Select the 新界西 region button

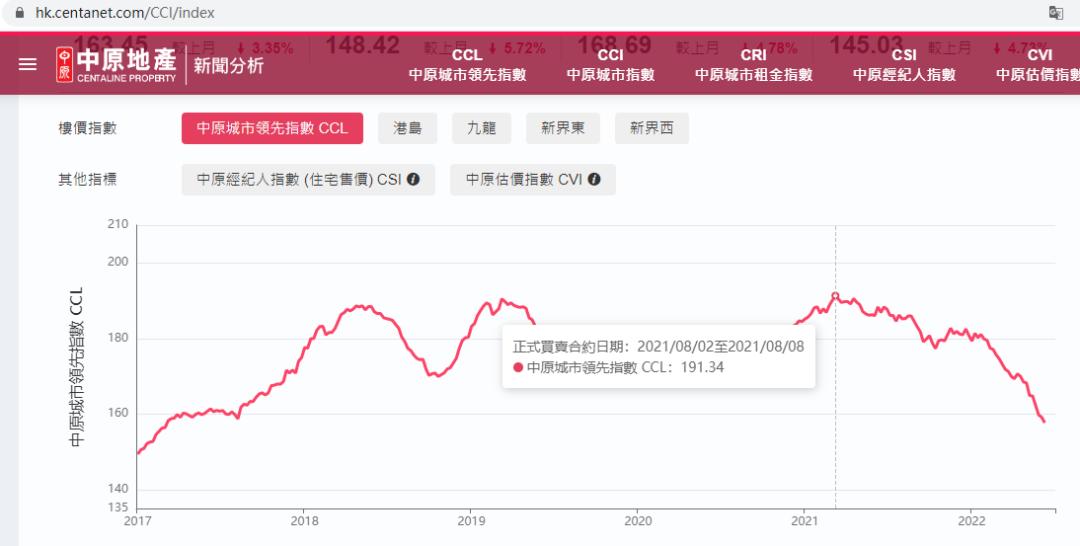(x=652, y=128)
